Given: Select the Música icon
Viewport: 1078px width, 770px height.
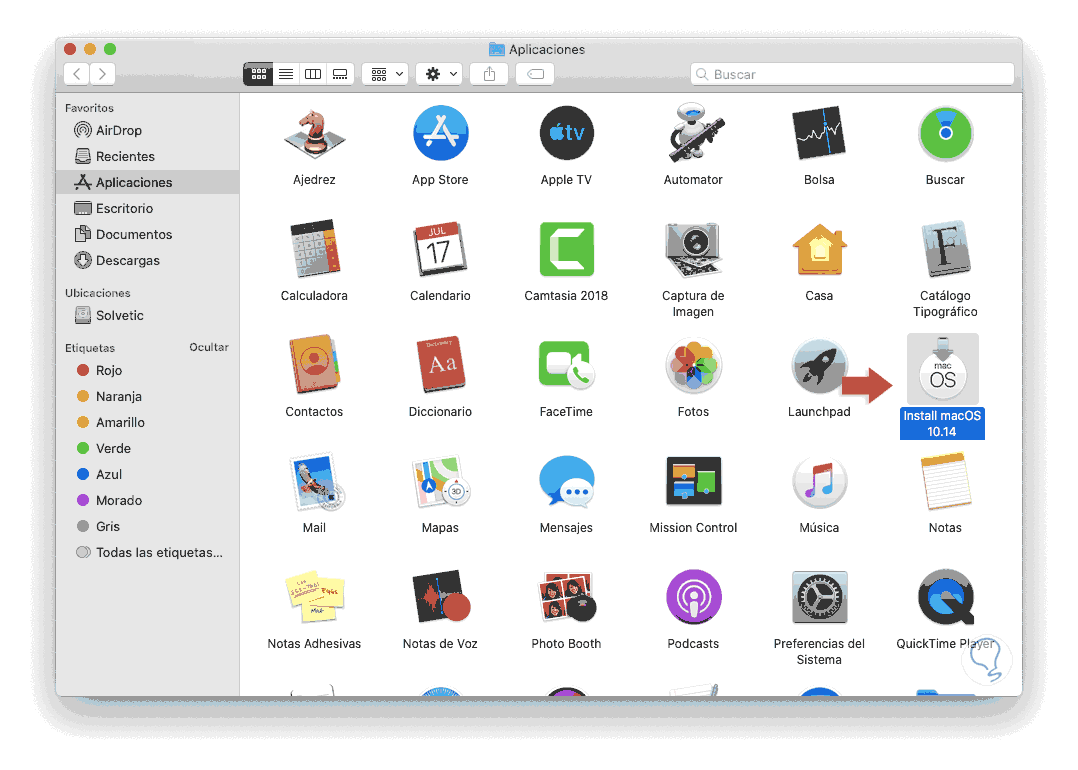Looking at the screenshot, I should [x=819, y=481].
